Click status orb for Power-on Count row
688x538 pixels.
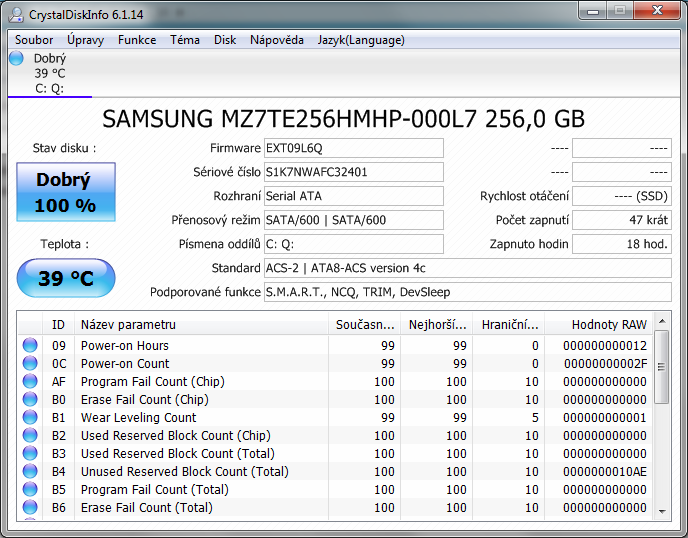(30, 364)
